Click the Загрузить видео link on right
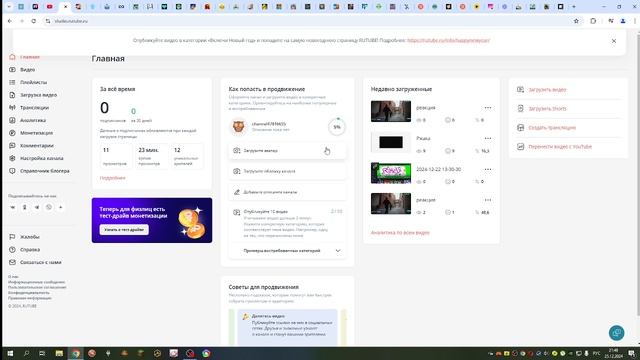 click(547, 89)
